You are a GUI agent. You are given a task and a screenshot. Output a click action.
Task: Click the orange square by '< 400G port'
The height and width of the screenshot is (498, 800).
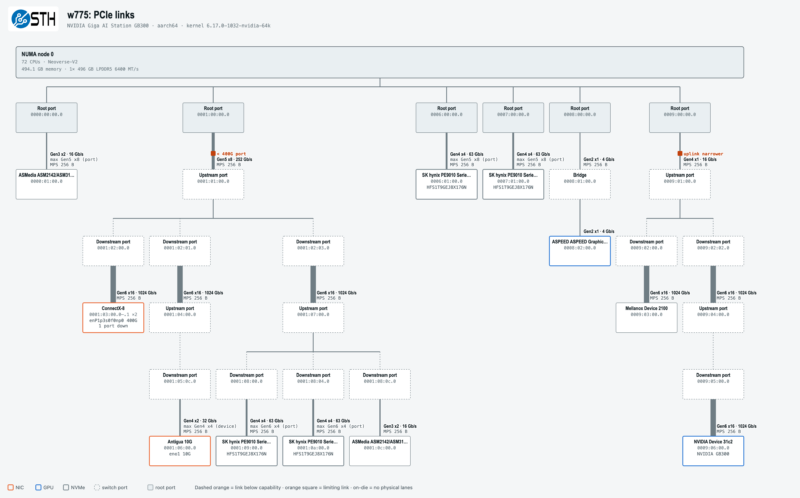tap(213, 154)
